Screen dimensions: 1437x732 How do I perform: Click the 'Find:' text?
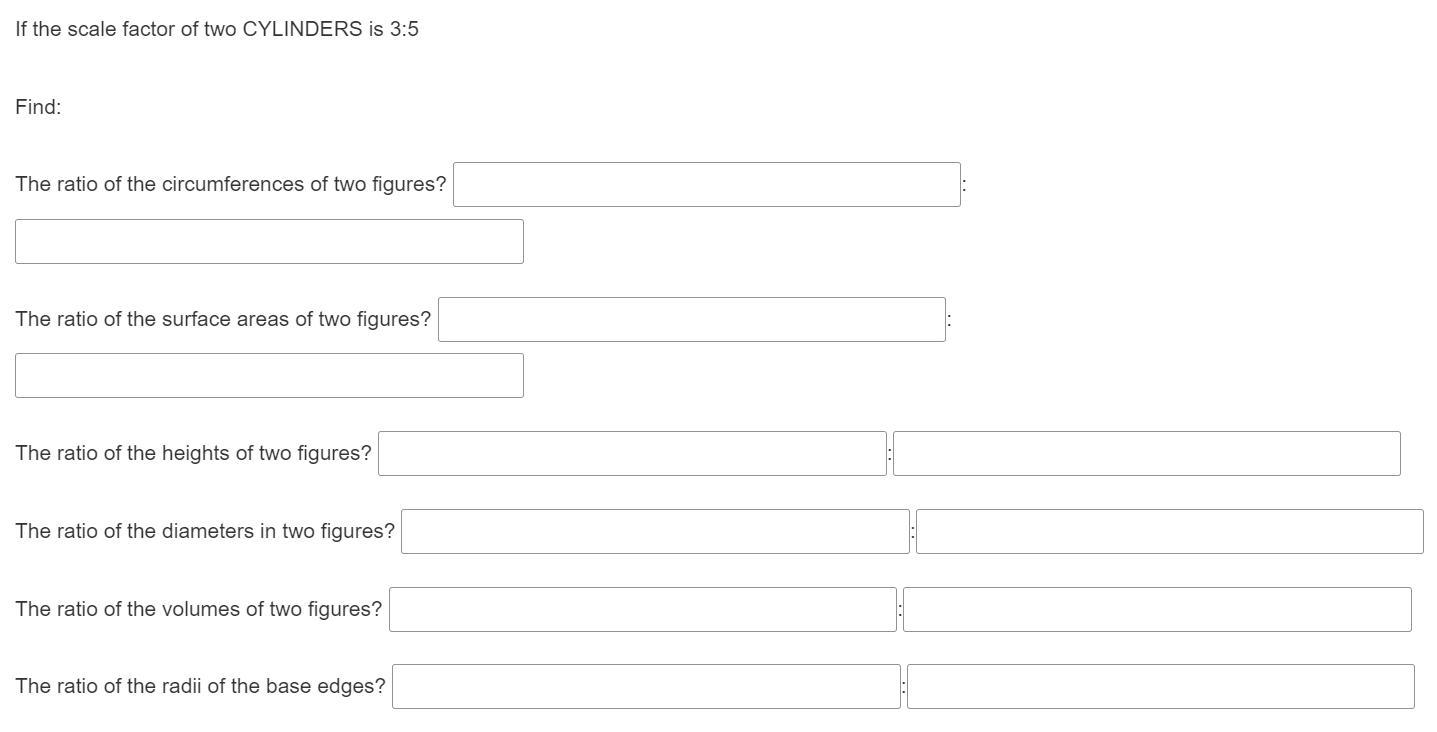pos(38,107)
